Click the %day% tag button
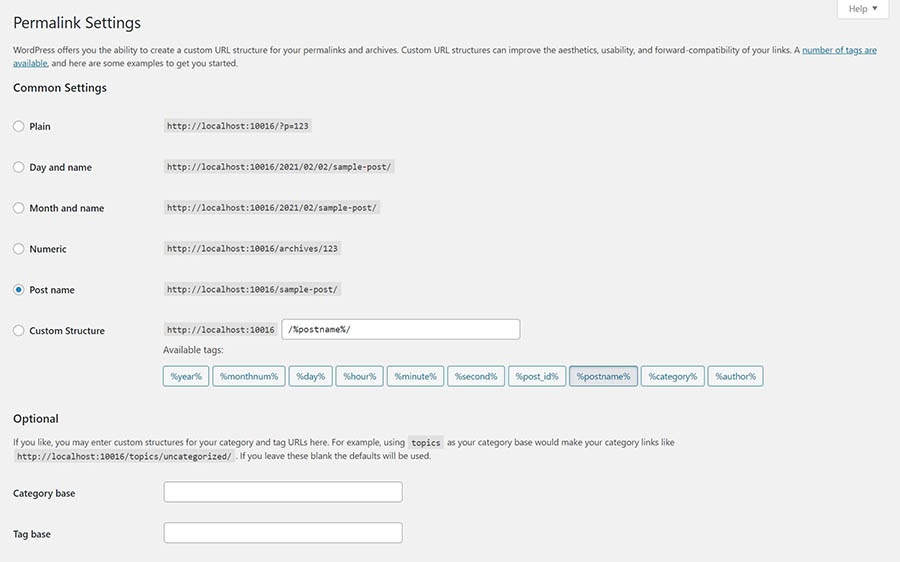This screenshot has width=900, height=562. [310, 376]
